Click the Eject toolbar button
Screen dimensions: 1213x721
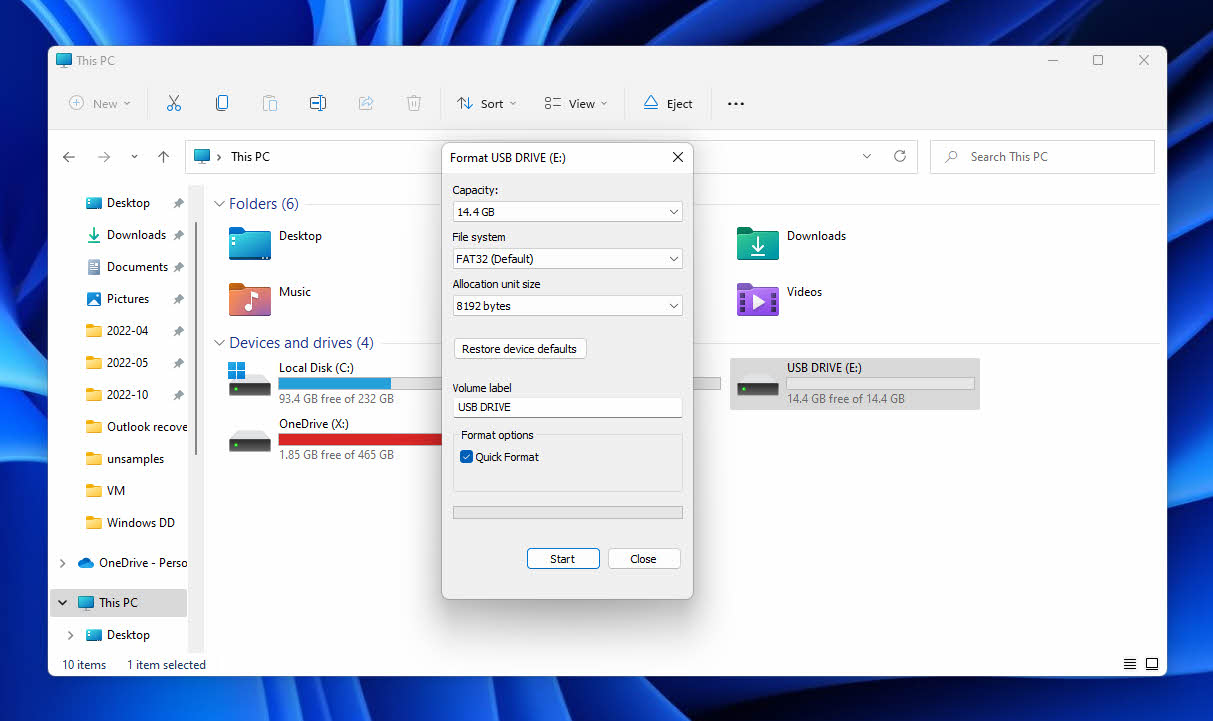668,103
